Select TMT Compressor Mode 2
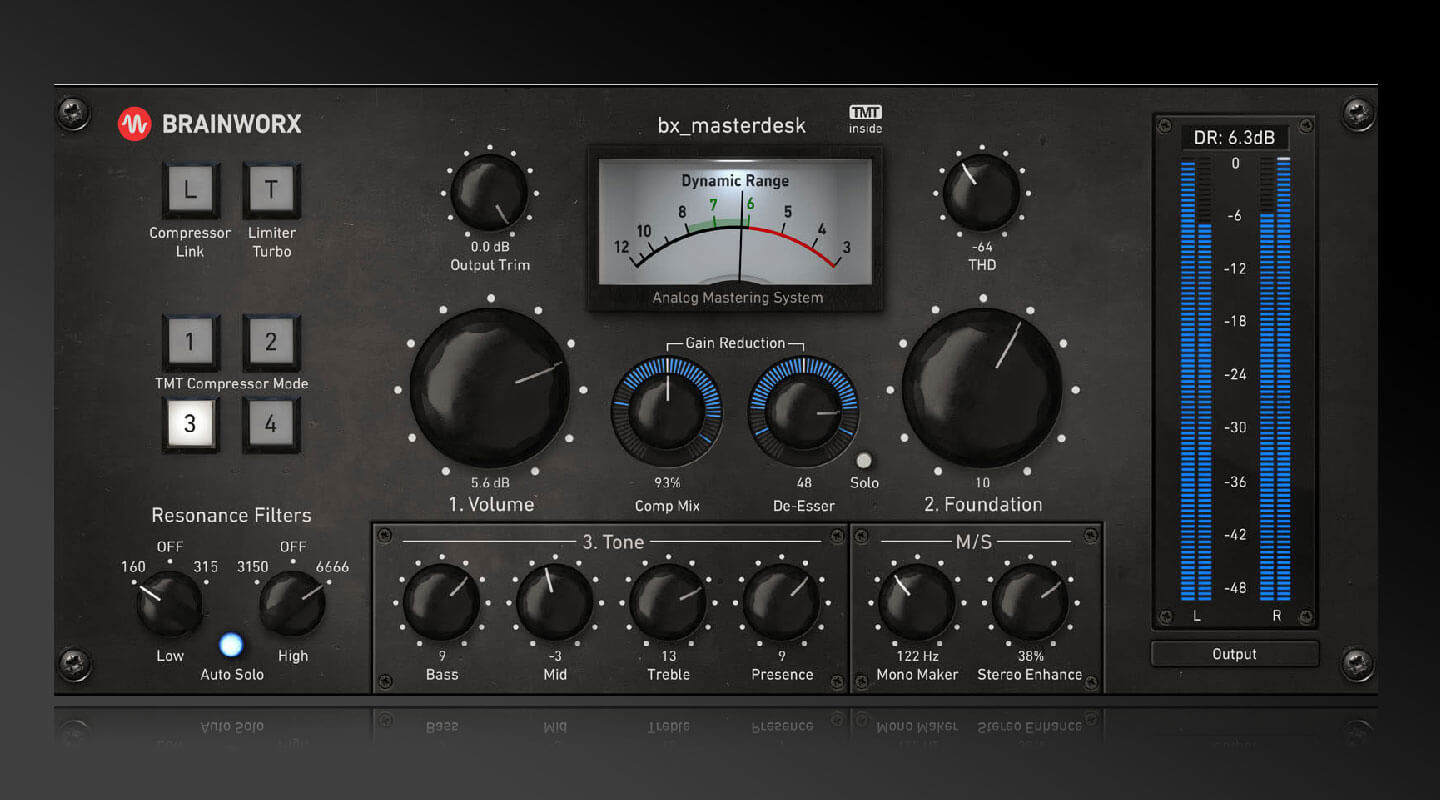The width and height of the screenshot is (1440, 800). tap(271, 343)
